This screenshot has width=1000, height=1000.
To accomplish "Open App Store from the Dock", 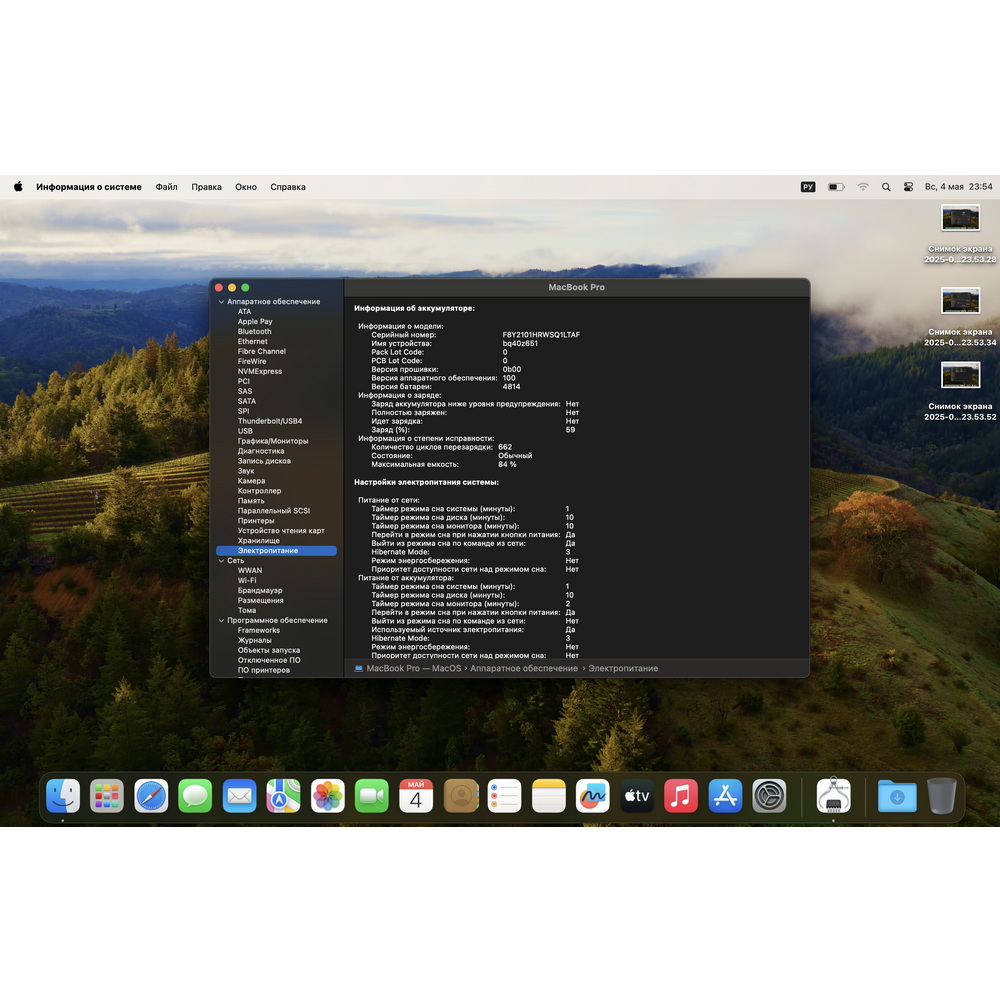I will coord(725,796).
